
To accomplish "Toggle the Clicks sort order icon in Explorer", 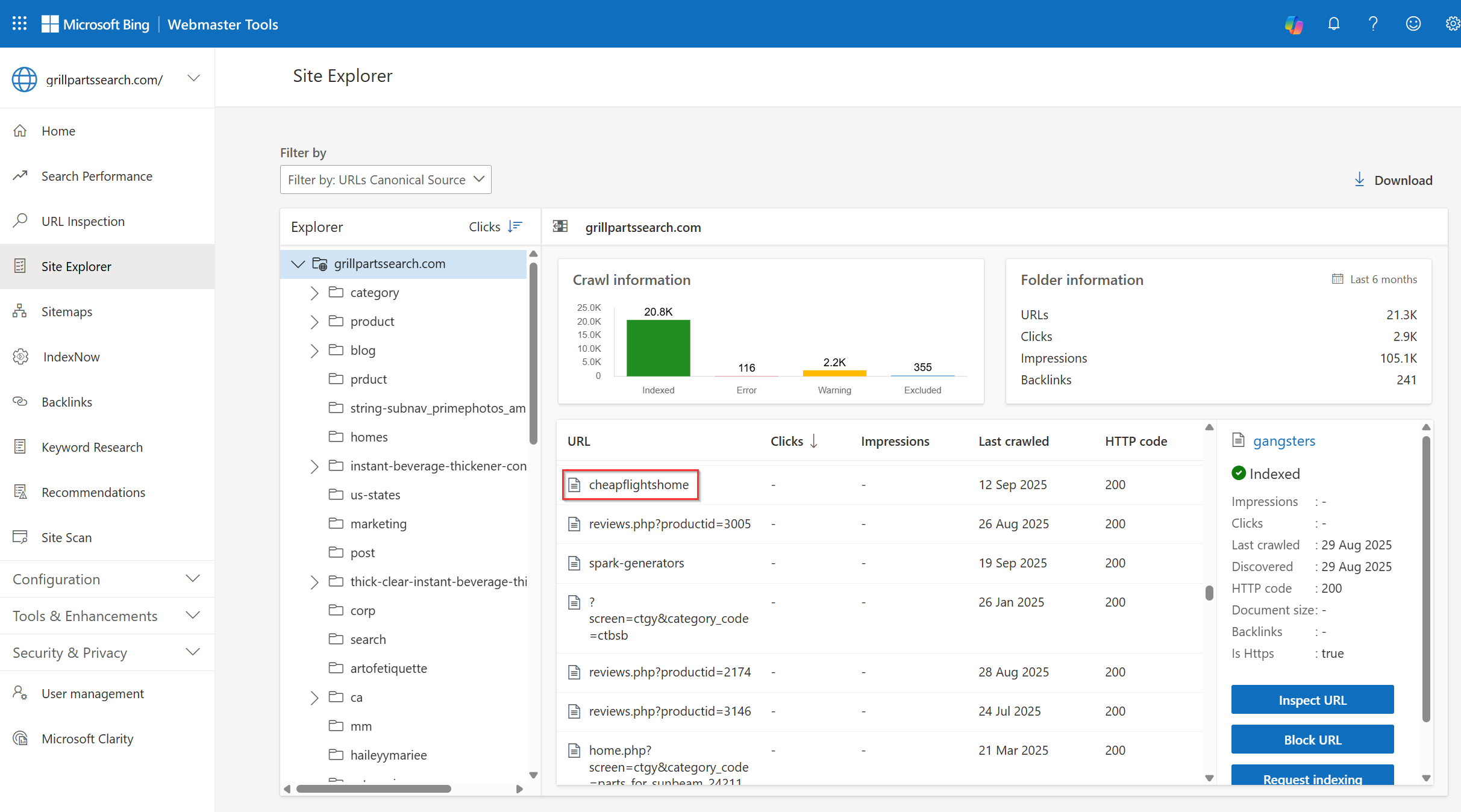I will click(x=515, y=226).
